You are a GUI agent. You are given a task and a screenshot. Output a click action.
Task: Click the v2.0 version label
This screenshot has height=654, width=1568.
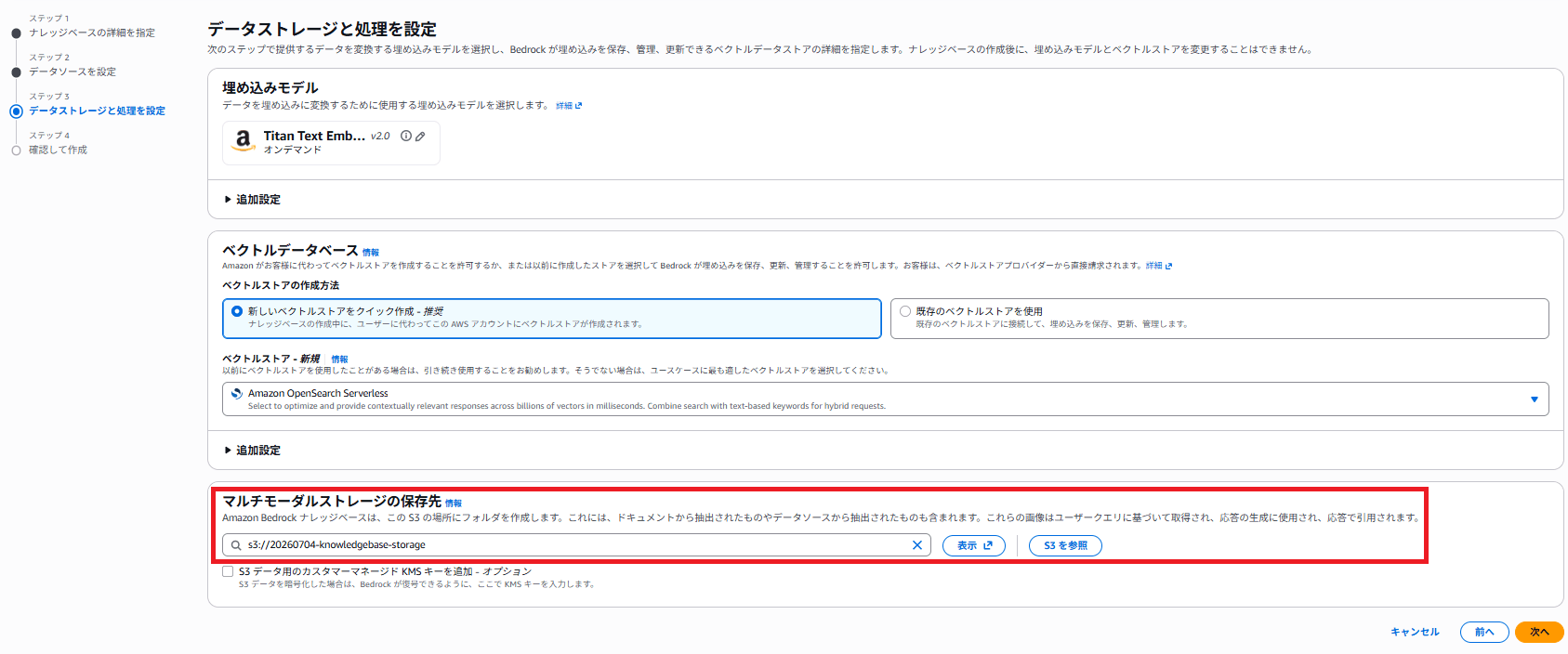[x=380, y=136]
